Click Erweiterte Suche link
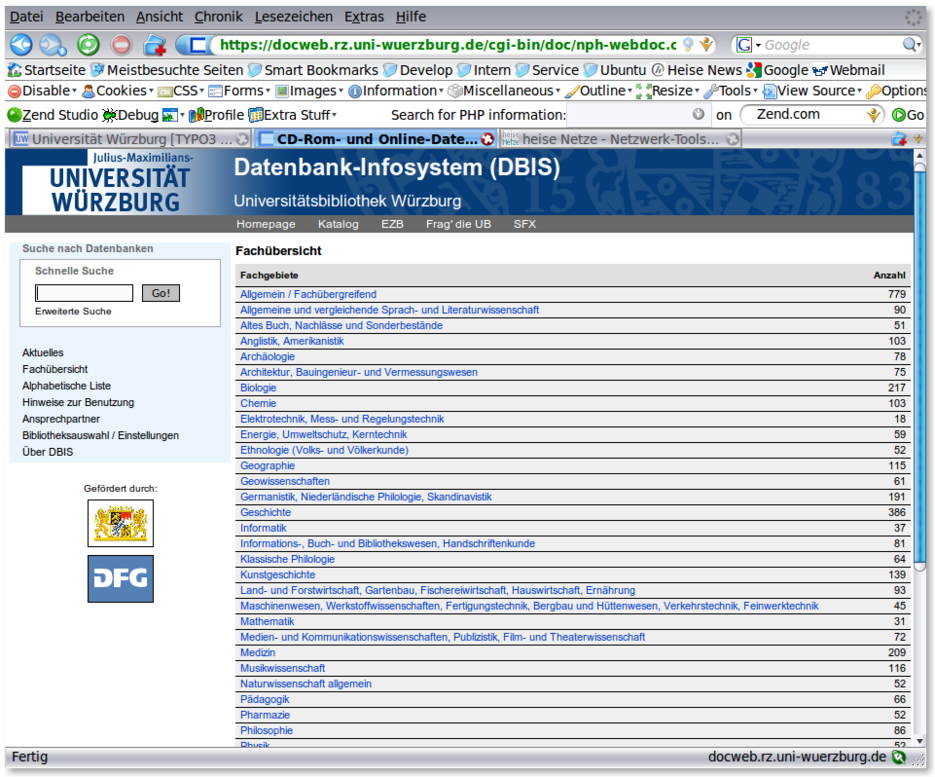Screen dimensions: 935x777 pyautogui.click(x=73, y=312)
